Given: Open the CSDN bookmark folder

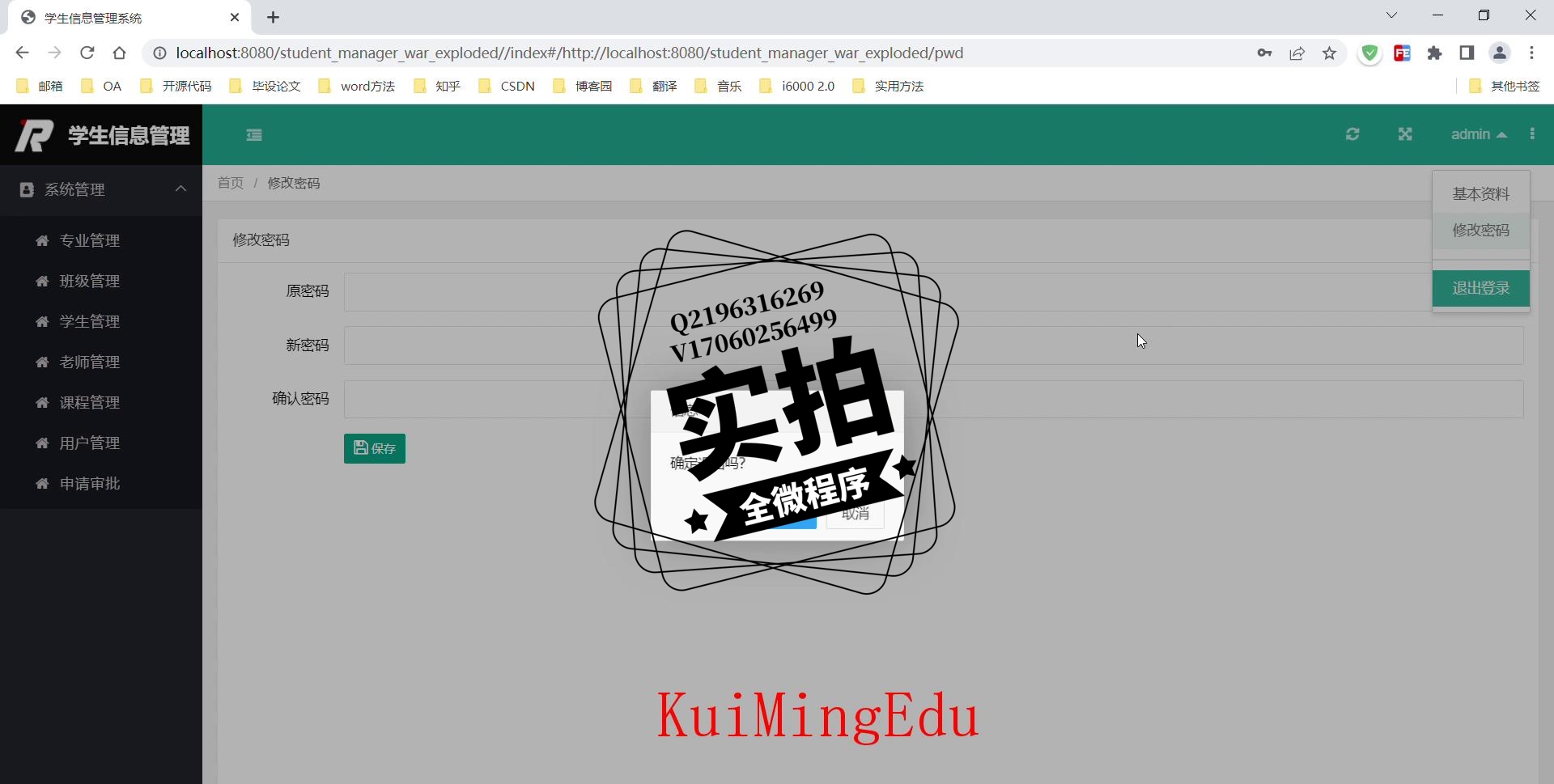Looking at the screenshot, I should click(x=507, y=86).
